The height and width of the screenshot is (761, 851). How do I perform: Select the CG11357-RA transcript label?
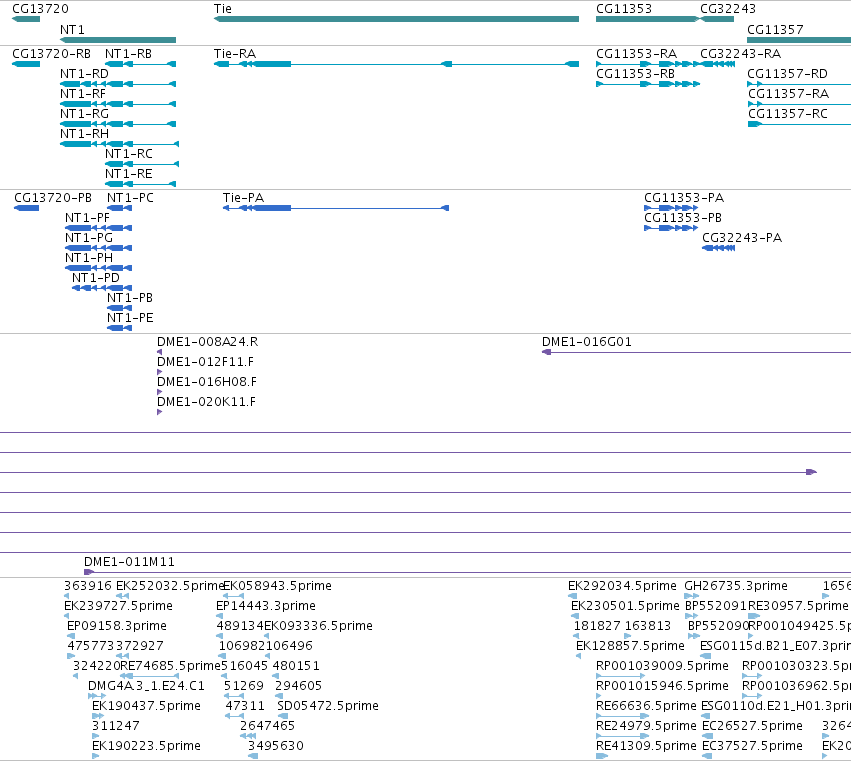788,94
